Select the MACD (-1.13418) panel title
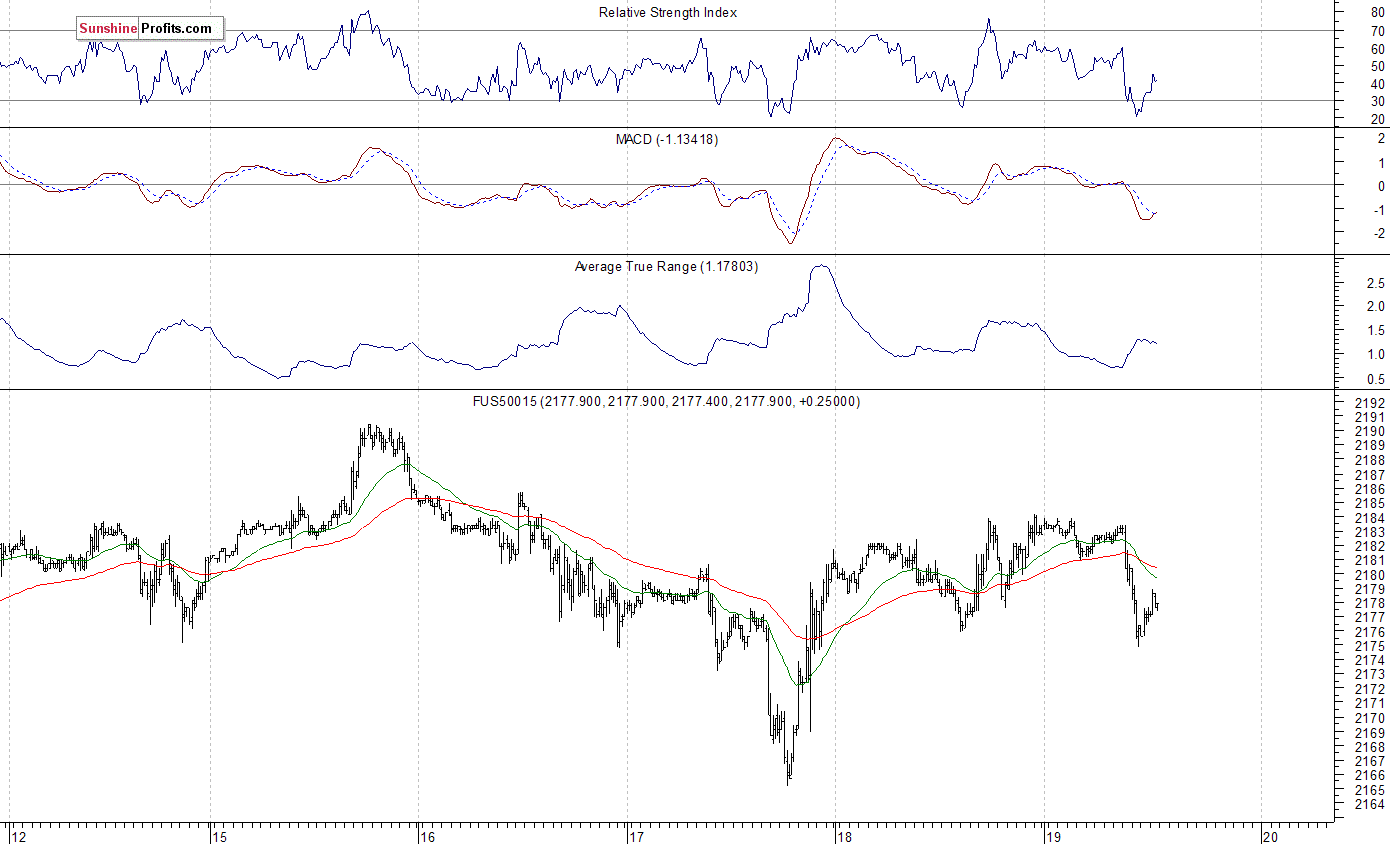The image size is (1390, 844). (666, 139)
